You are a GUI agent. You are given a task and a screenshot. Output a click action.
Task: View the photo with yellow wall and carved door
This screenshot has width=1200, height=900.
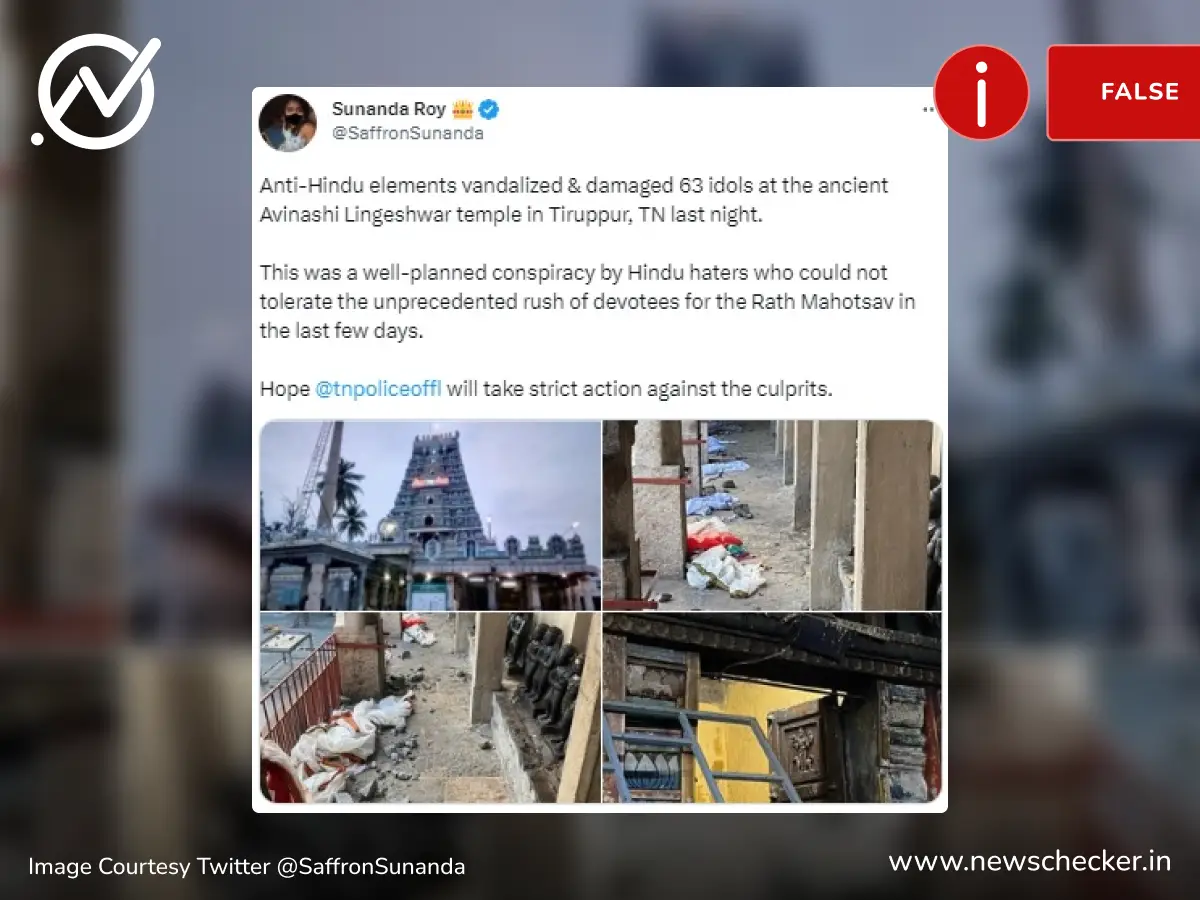[x=772, y=707]
